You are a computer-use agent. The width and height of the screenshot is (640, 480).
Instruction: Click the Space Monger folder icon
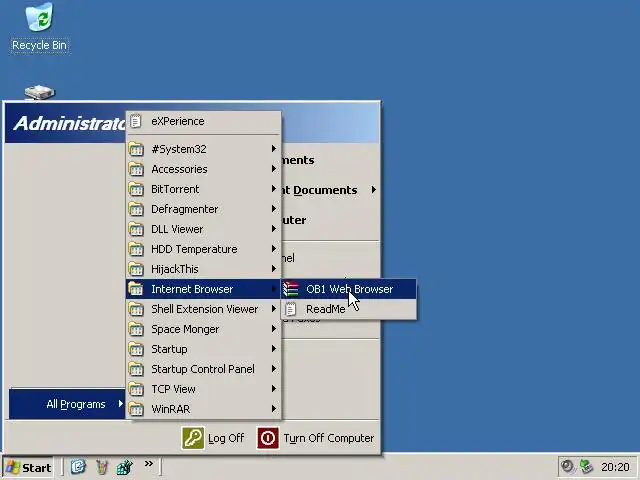pos(136,329)
